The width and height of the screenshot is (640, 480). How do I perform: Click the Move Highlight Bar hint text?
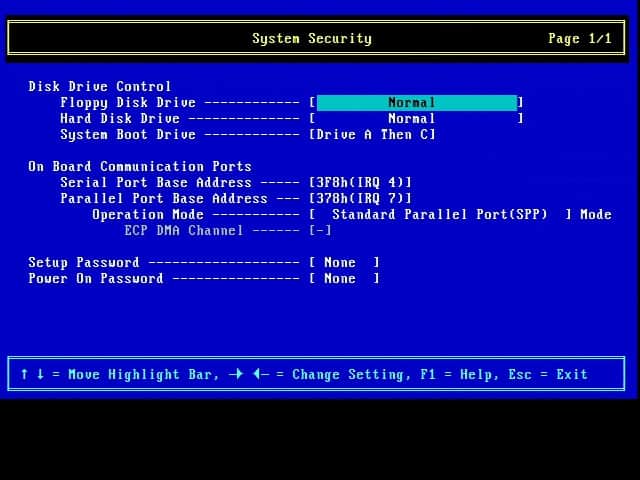(143, 375)
